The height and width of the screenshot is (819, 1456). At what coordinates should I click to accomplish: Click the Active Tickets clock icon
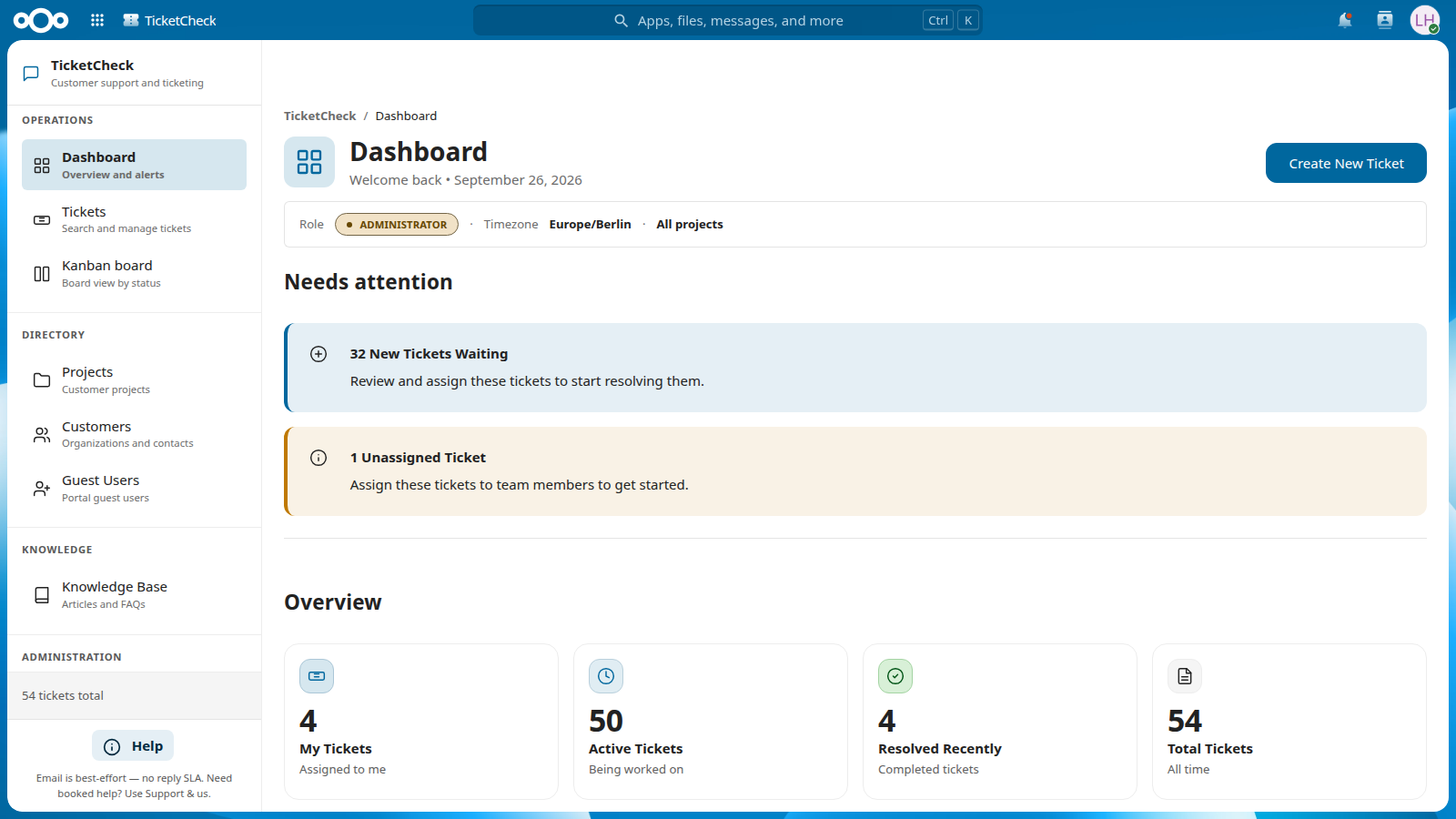pos(606,676)
